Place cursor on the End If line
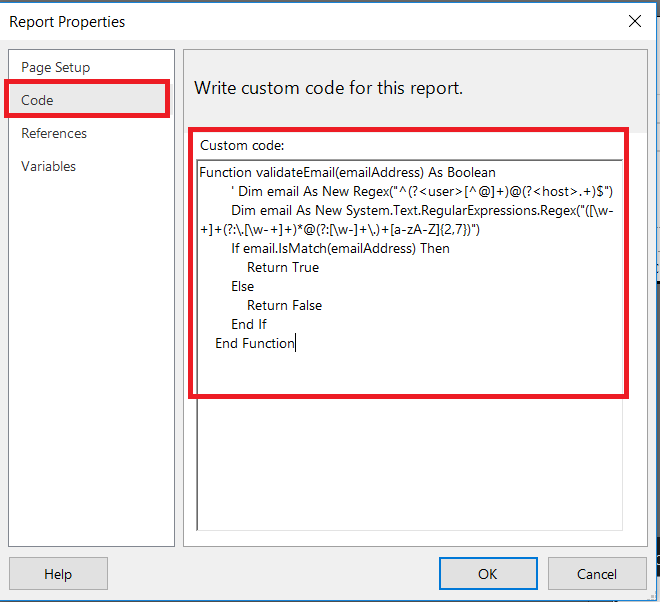This screenshot has height=602, width=660. pyautogui.click(x=249, y=325)
